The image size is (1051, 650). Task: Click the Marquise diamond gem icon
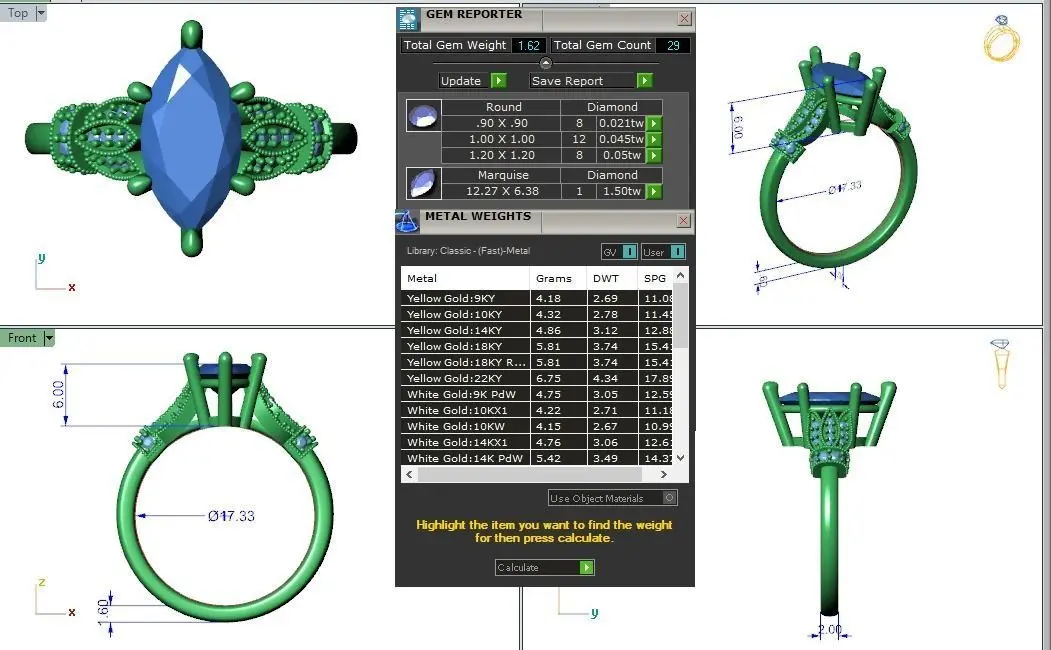click(424, 183)
